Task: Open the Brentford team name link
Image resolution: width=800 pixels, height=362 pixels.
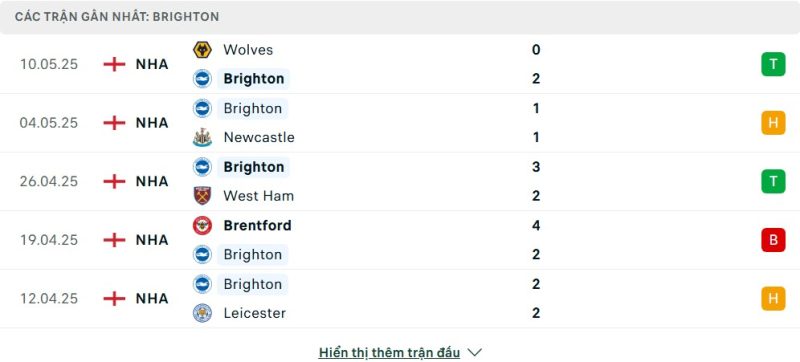Action: coord(258,225)
